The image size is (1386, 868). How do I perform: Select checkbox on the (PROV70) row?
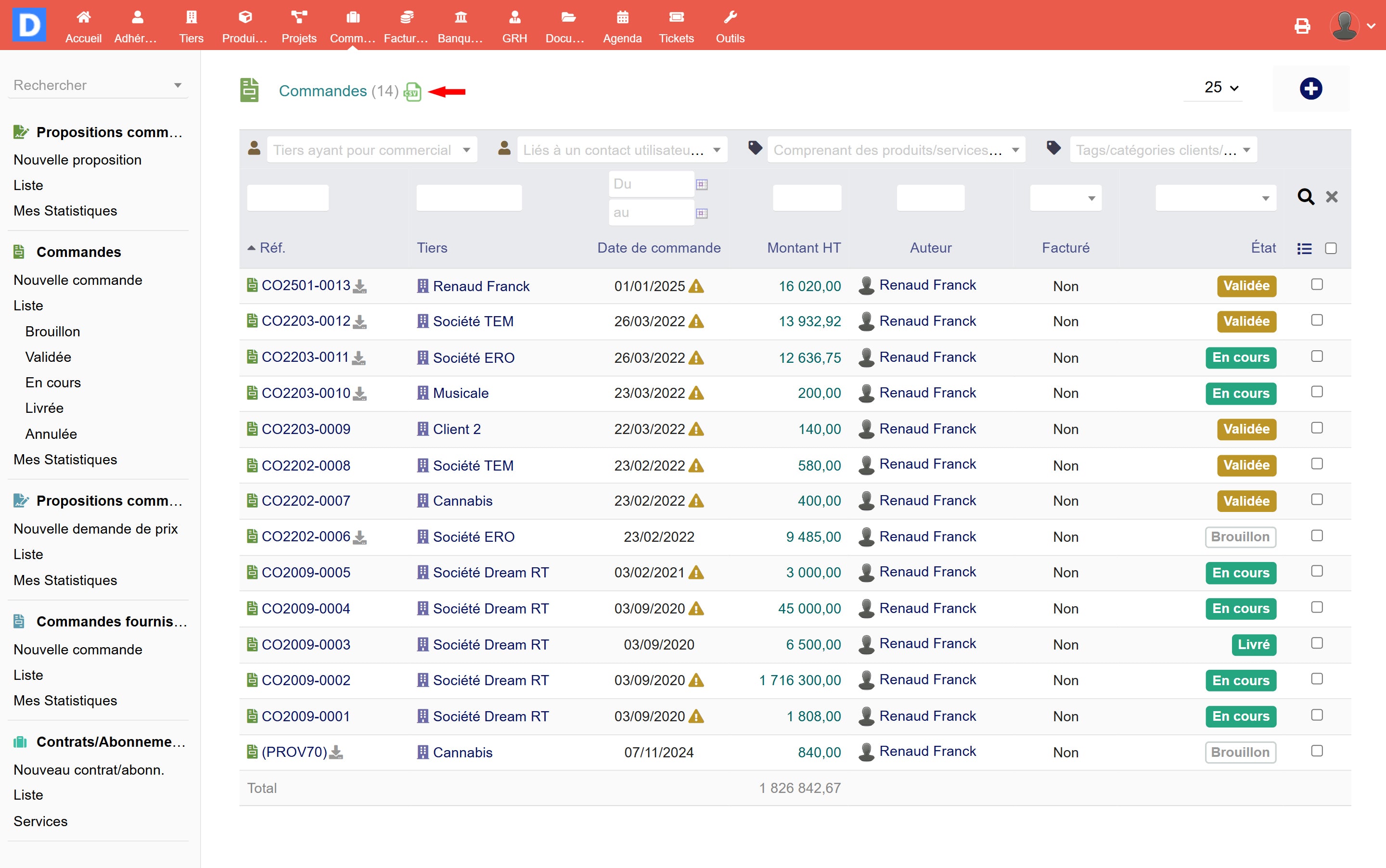point(1317,751)
